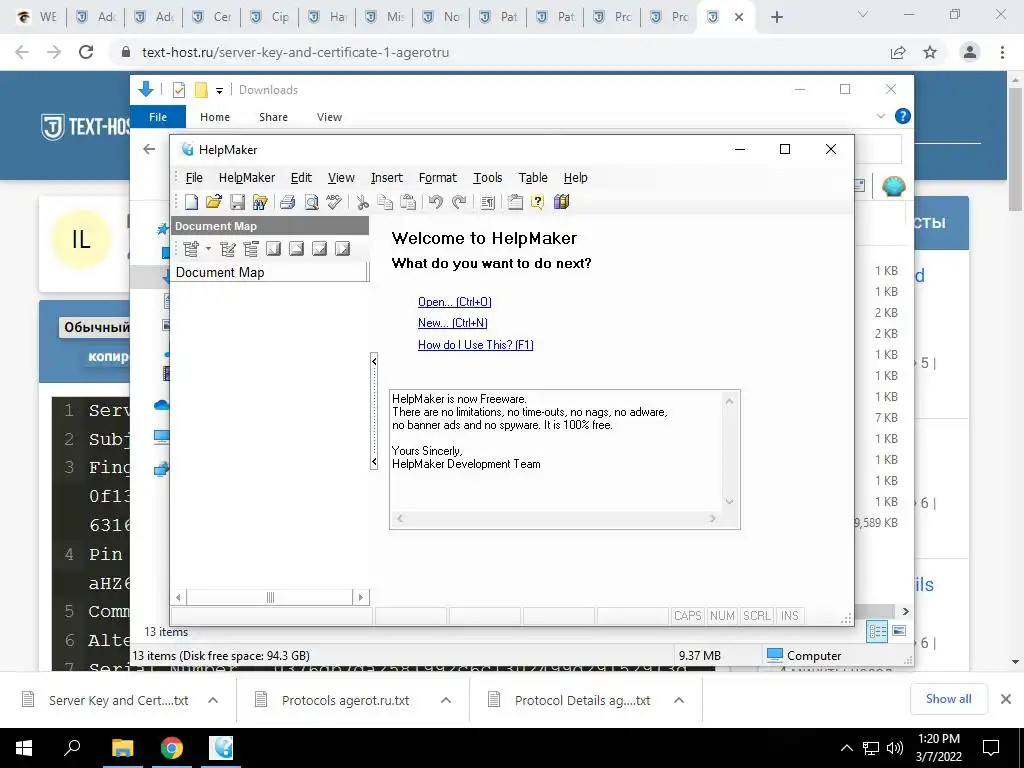Open Chrome three-dot menu

pyautogui.click(x=1002, y=52)
